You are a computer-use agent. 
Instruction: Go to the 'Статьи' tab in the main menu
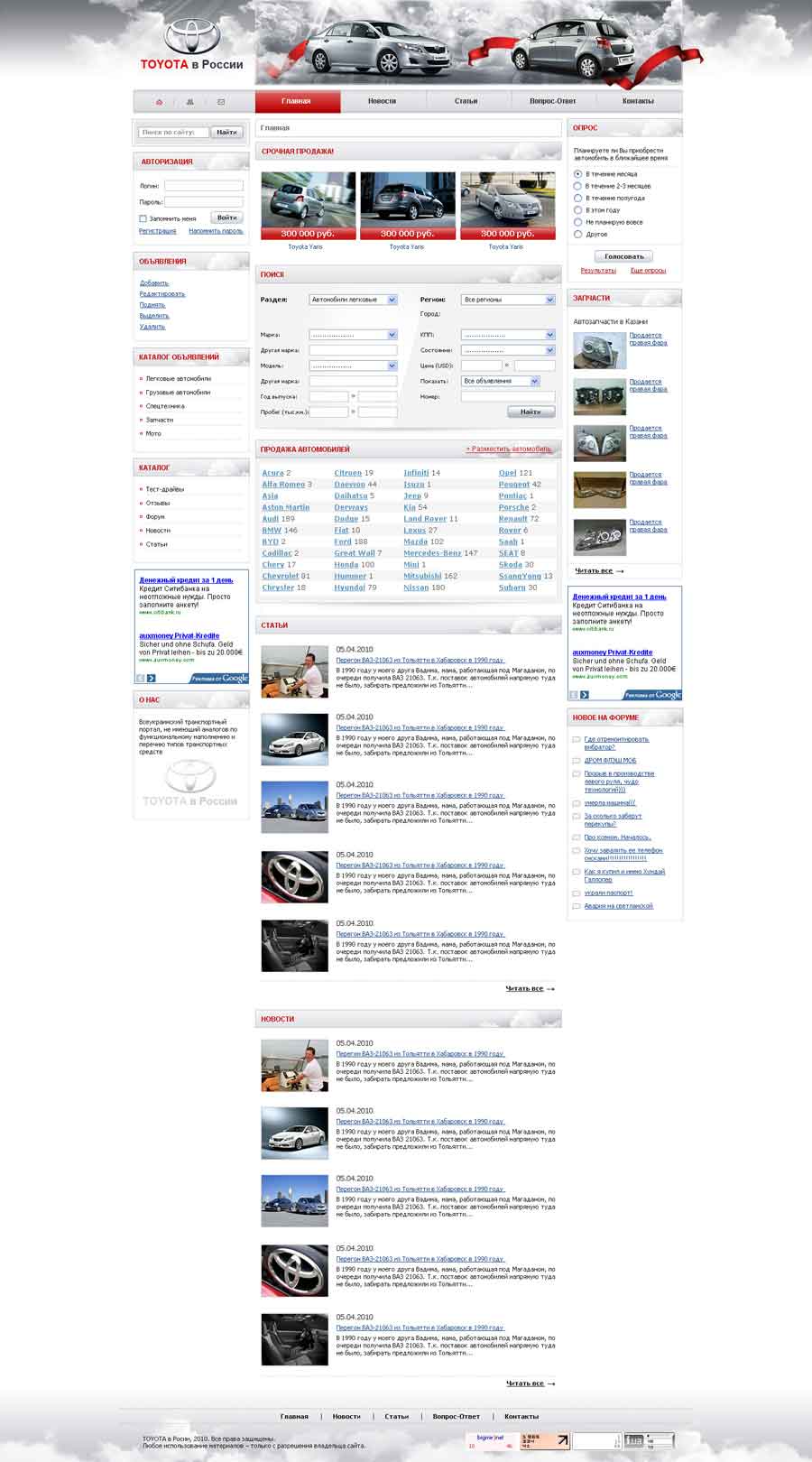[x=466, y=101]
